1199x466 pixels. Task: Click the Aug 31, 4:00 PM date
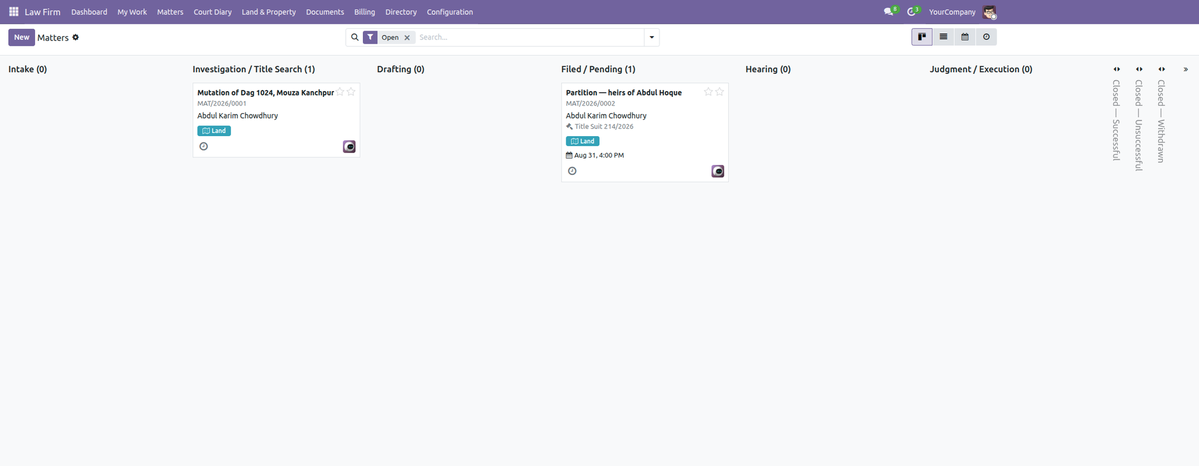click(599, 155)
